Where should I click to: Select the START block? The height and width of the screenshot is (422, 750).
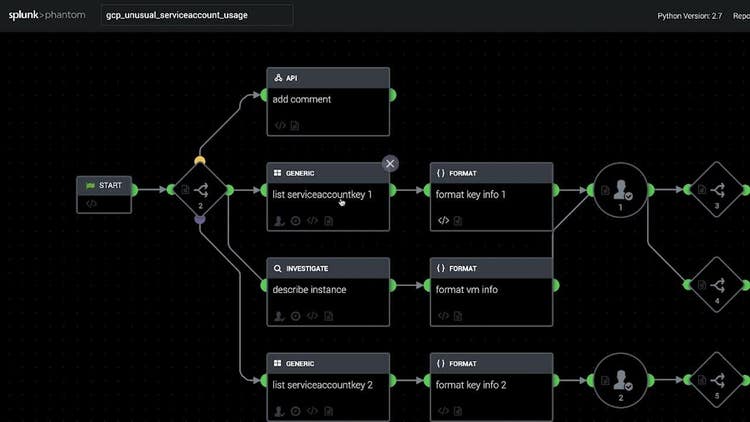pos(105,186)
